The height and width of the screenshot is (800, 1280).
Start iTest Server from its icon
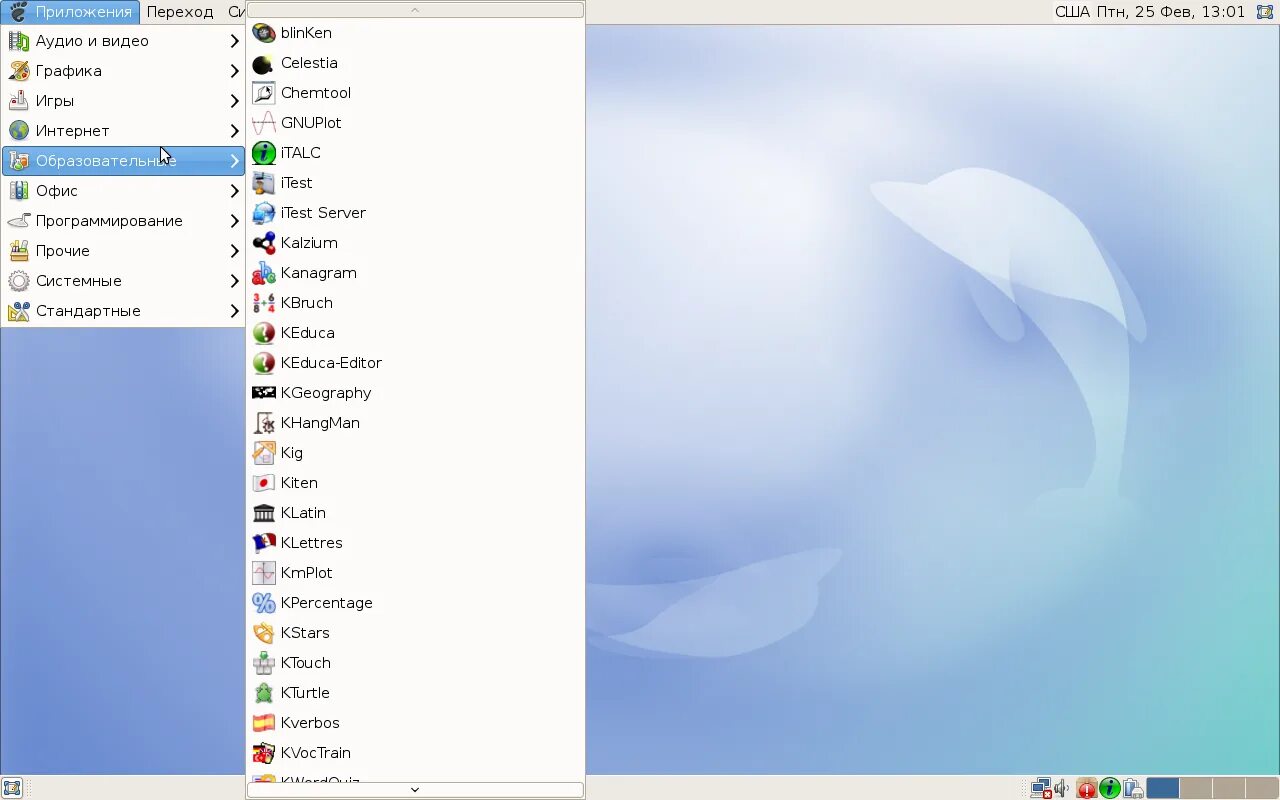[x=264, y=213]
